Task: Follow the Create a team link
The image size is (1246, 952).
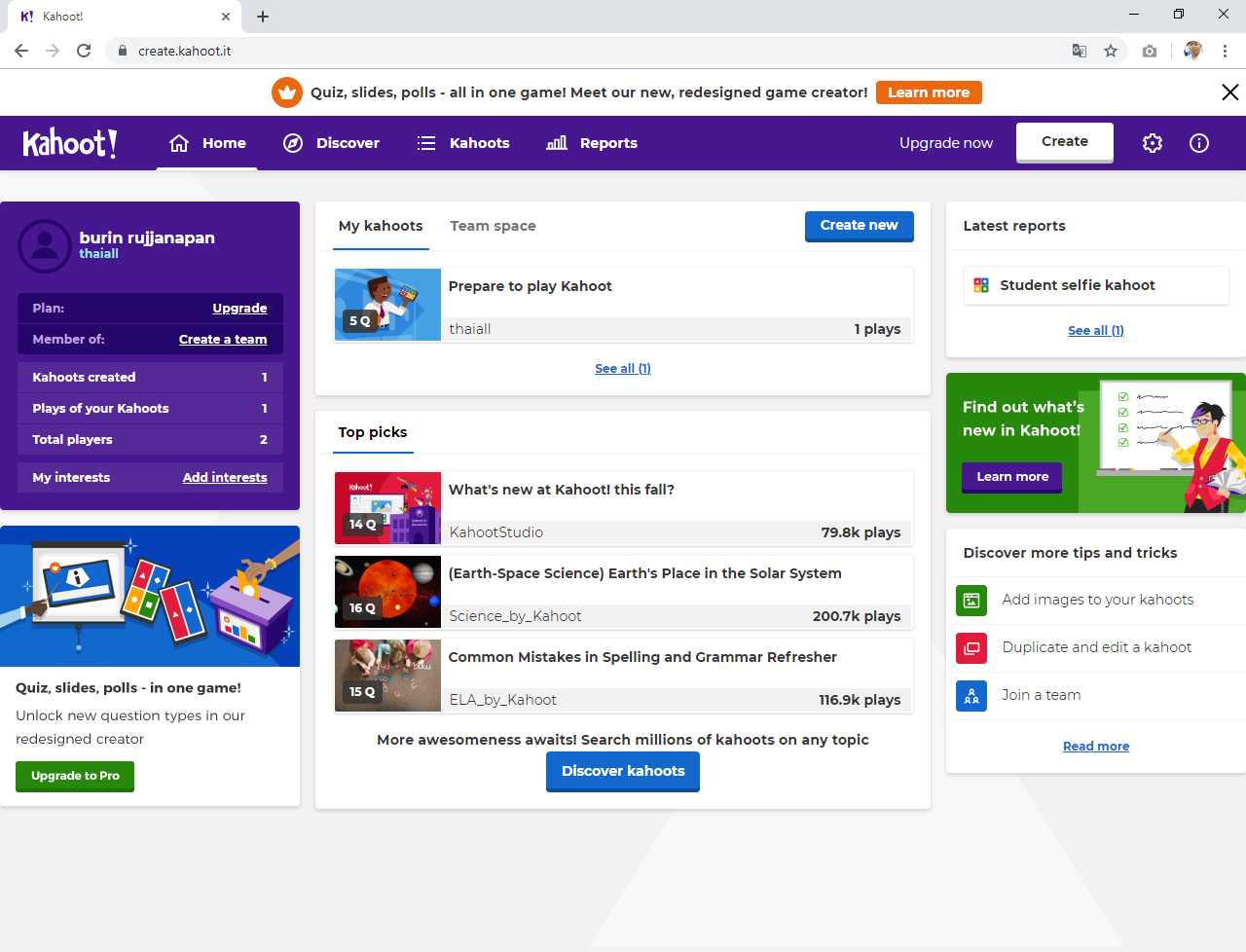Action: (x=223, y=340)
